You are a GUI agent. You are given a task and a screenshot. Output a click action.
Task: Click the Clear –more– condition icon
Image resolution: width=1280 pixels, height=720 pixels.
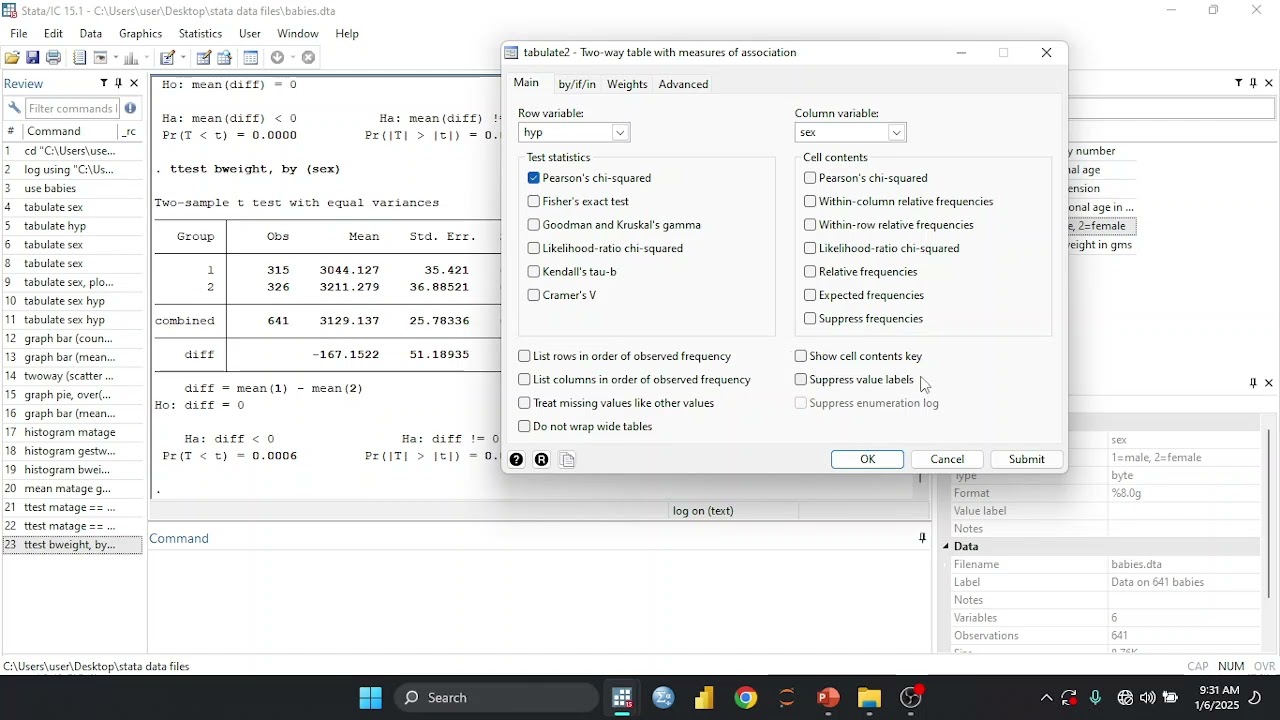point(278,58)
